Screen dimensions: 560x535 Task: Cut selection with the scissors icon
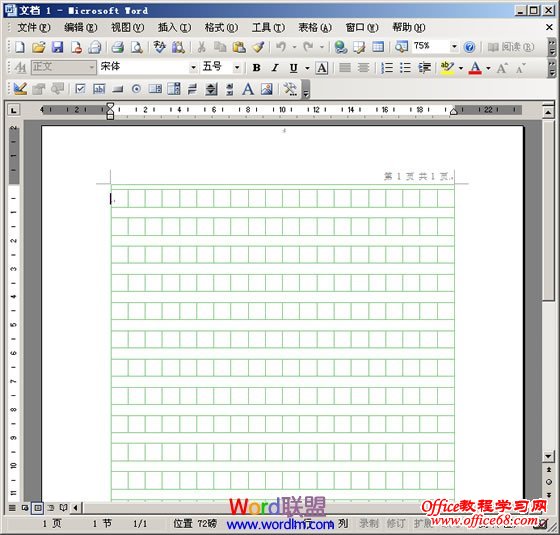click(x=201, y=47)
